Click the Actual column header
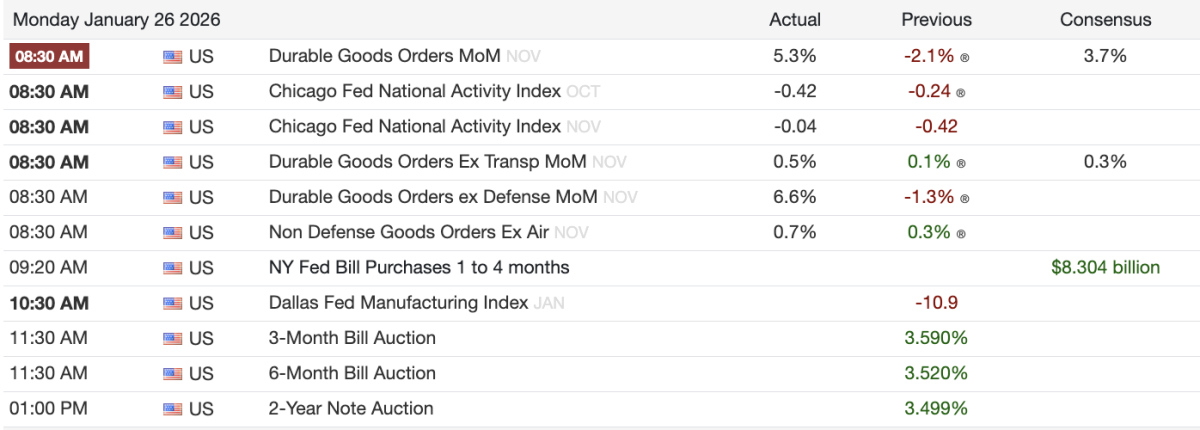Viewport: 1200px width, 430px height. pos(795,20)
